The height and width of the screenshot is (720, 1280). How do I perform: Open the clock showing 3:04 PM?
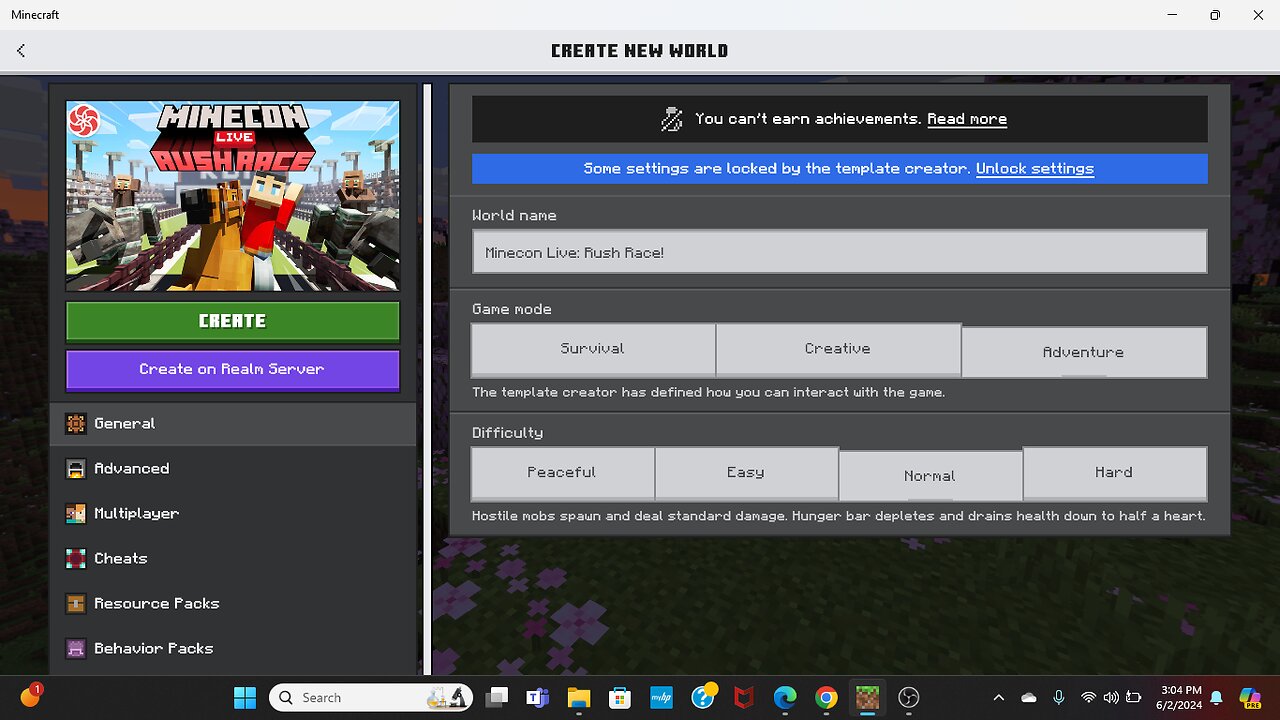[x=1181, y=697]
